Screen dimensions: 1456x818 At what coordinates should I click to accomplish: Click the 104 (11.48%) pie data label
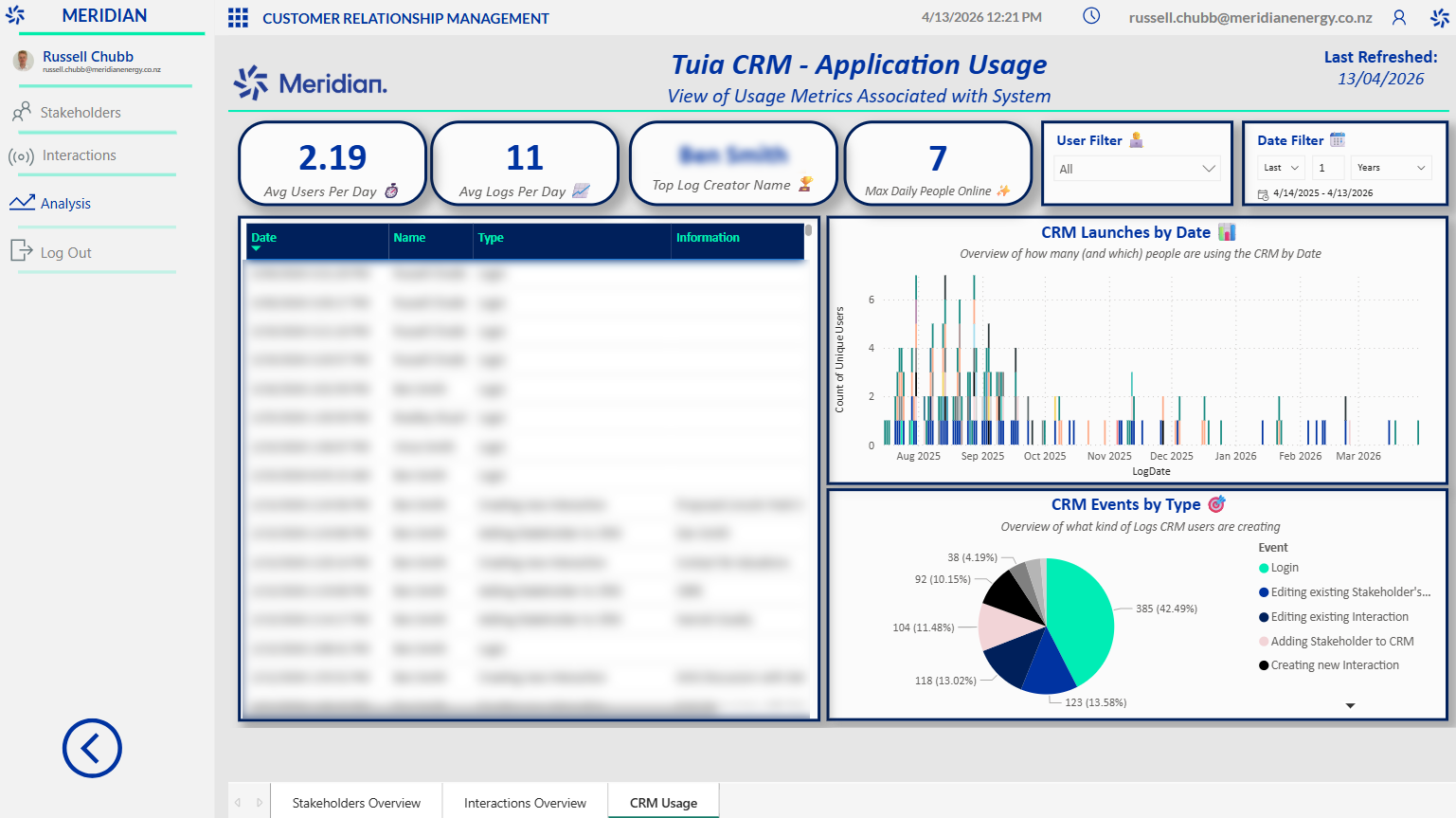(924, 627)
